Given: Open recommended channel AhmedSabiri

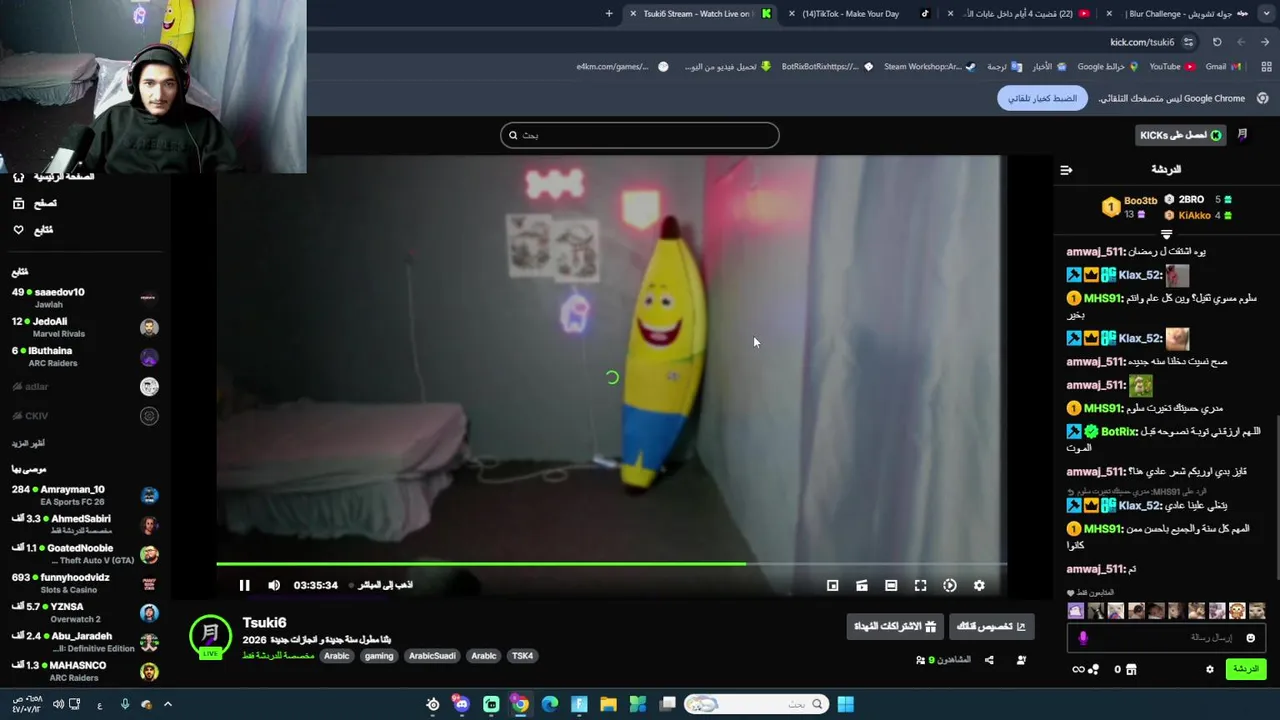Looking at the screenshot, I should (85, 524).
